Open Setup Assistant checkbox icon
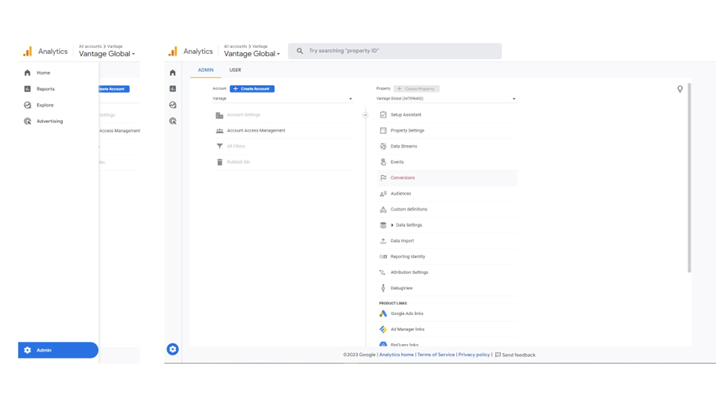Image resolution: width=717 pixels, height=405 pixels. (x=383, y=115)
